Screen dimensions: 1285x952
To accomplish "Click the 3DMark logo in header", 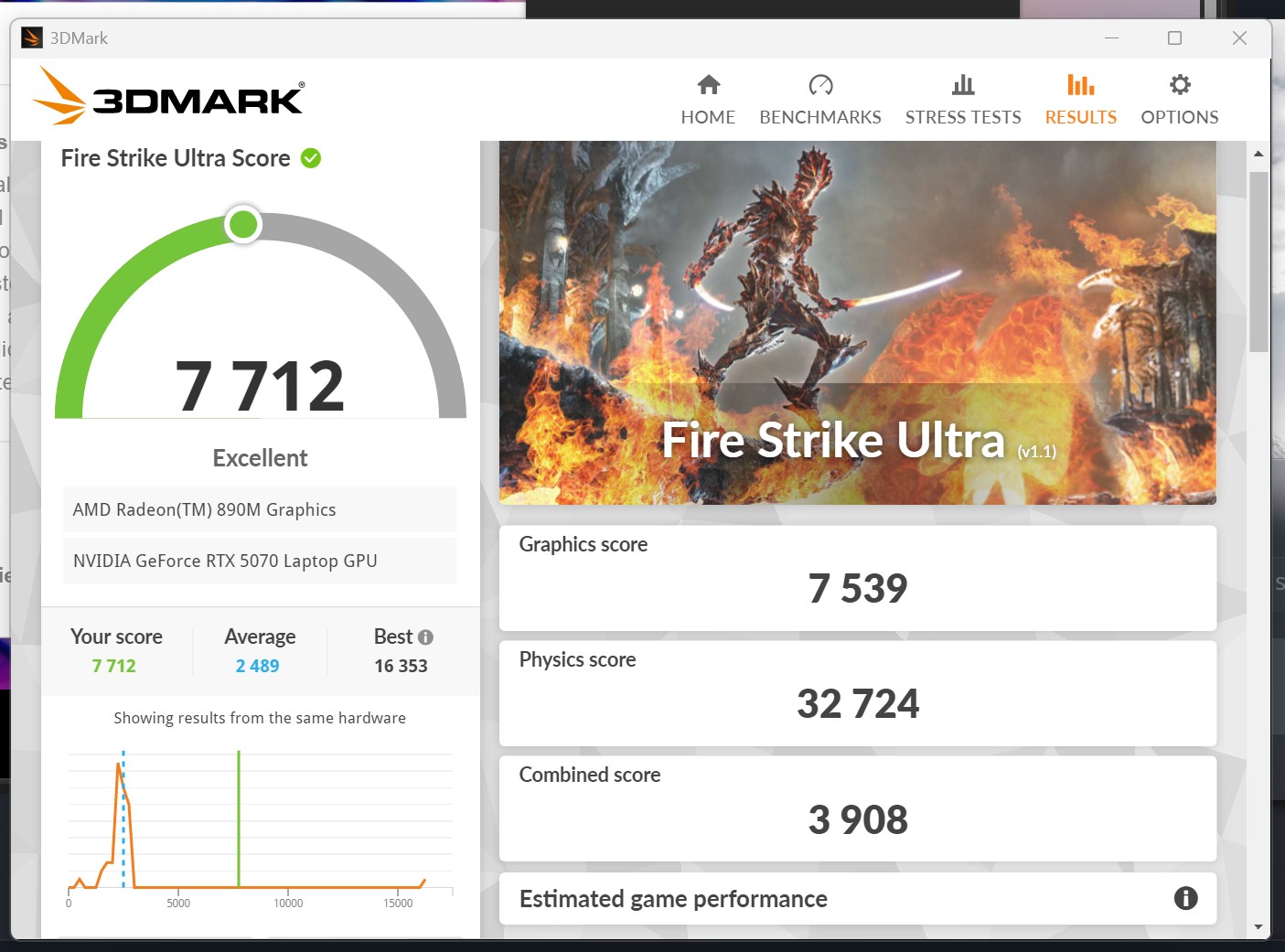I will [169, 97].
